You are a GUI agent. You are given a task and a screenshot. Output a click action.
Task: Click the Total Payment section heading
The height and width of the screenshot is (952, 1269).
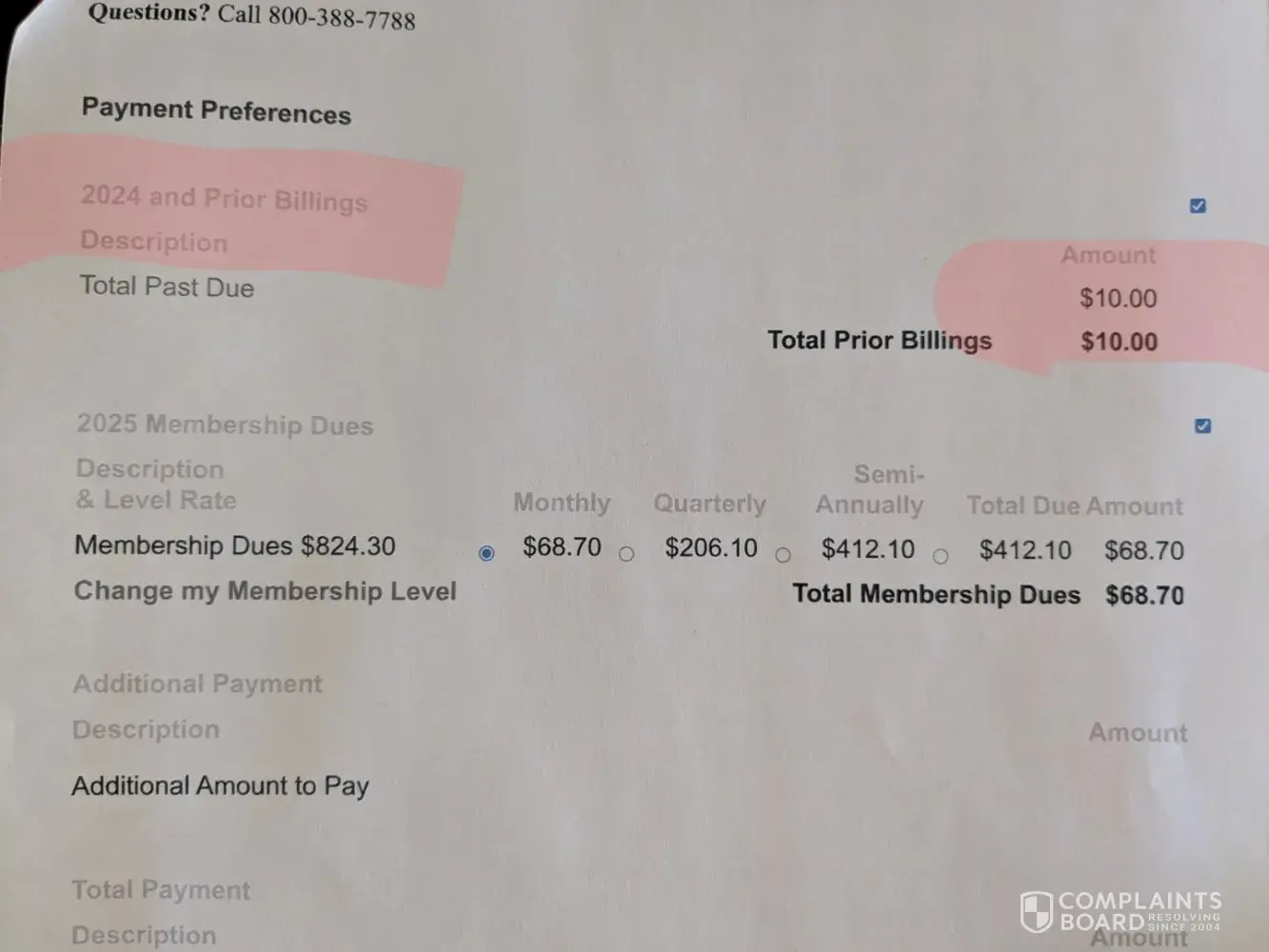(x=161, y=890)
